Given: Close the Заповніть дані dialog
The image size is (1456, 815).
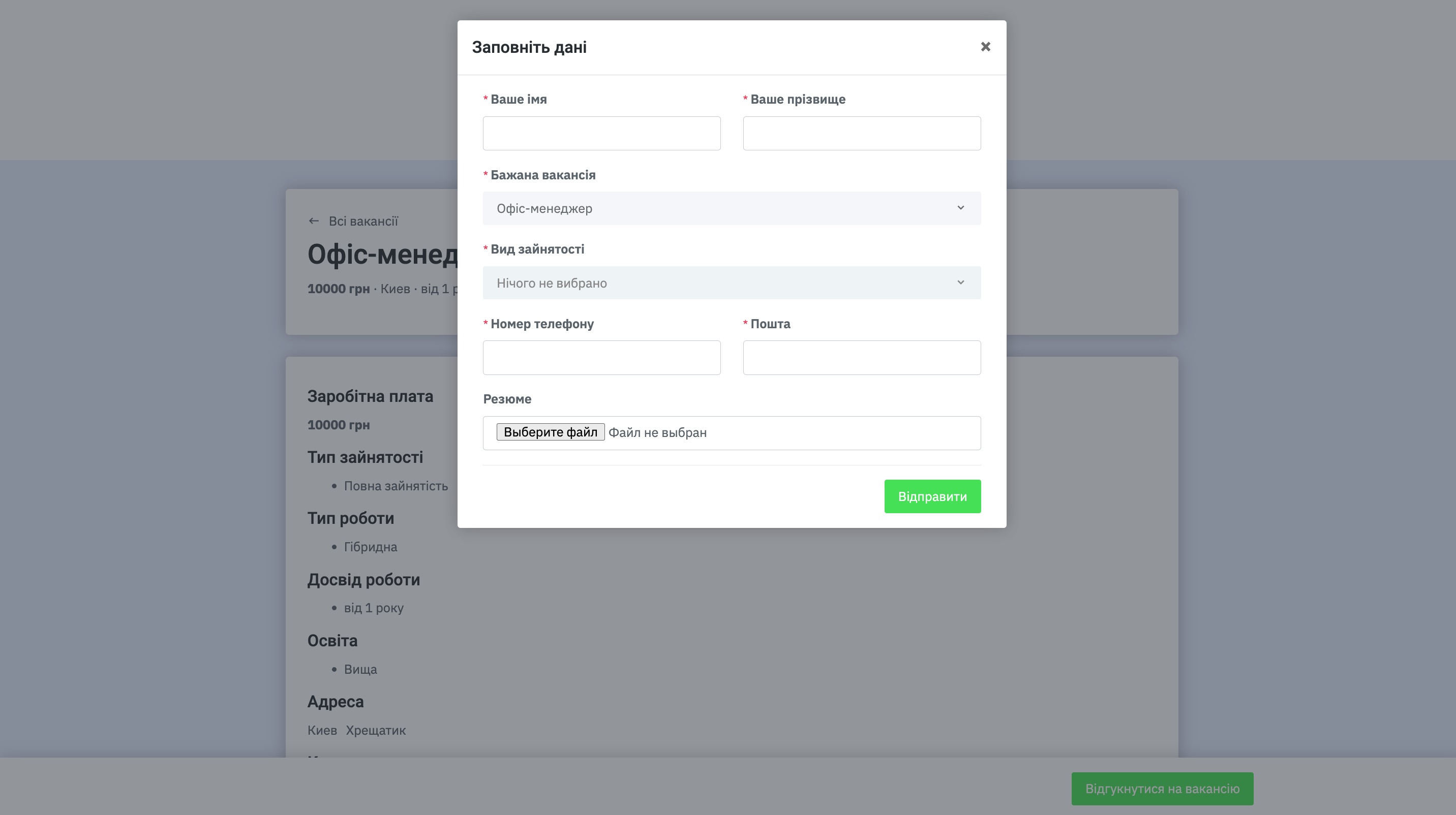Looking at the screenshot, I should click(985, 47).
